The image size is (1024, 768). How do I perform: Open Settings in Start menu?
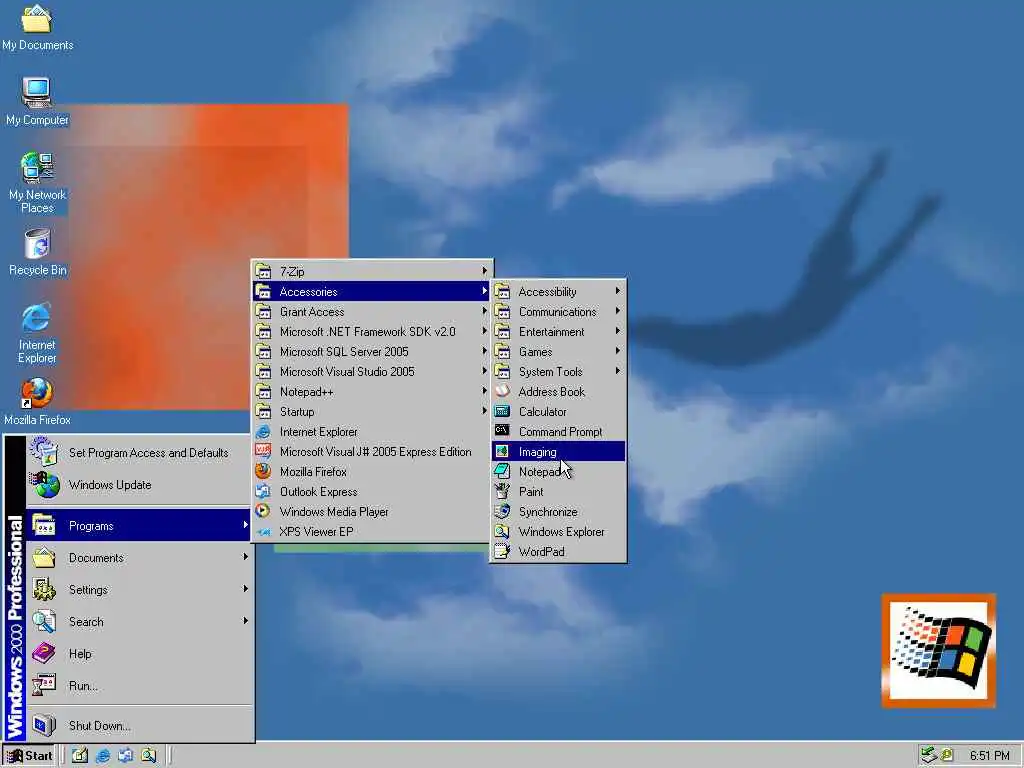click(x=138, y=590)
